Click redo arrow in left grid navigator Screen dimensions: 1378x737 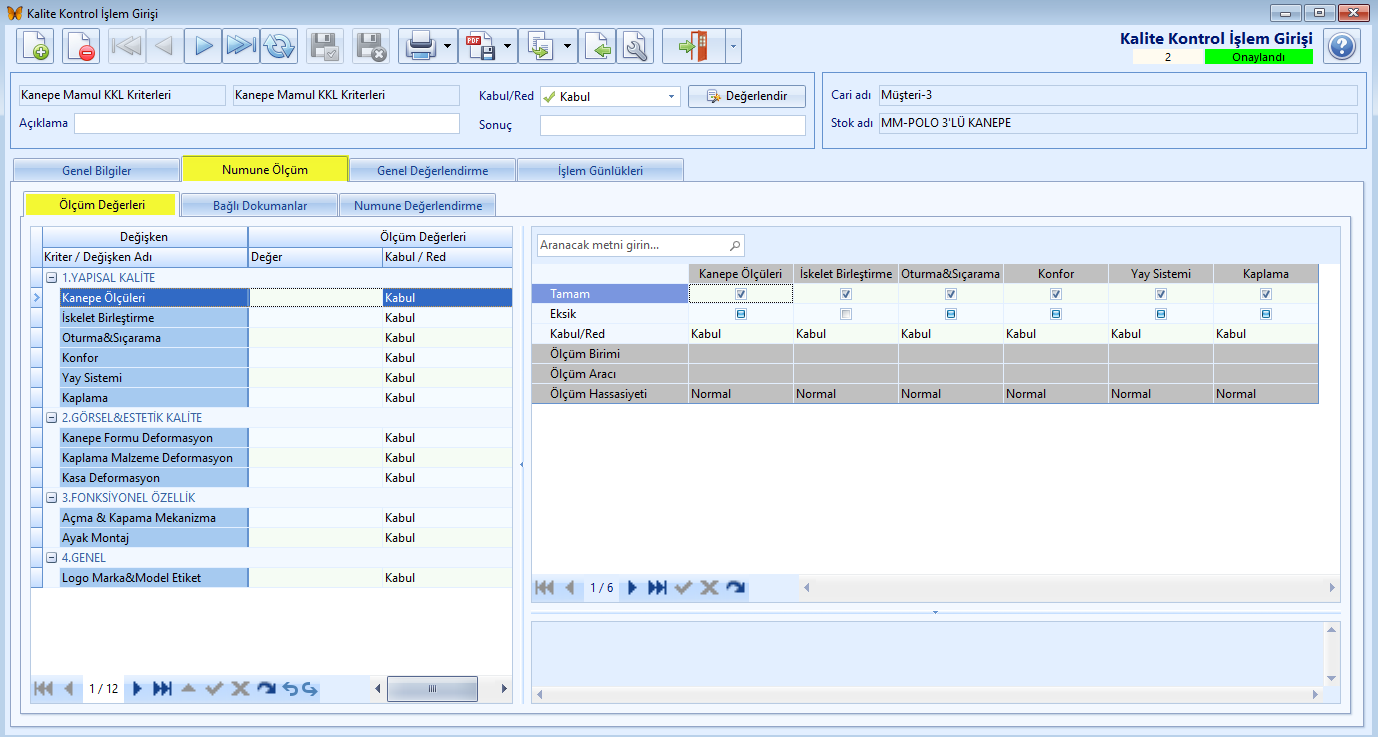click(x=310, y=689)
